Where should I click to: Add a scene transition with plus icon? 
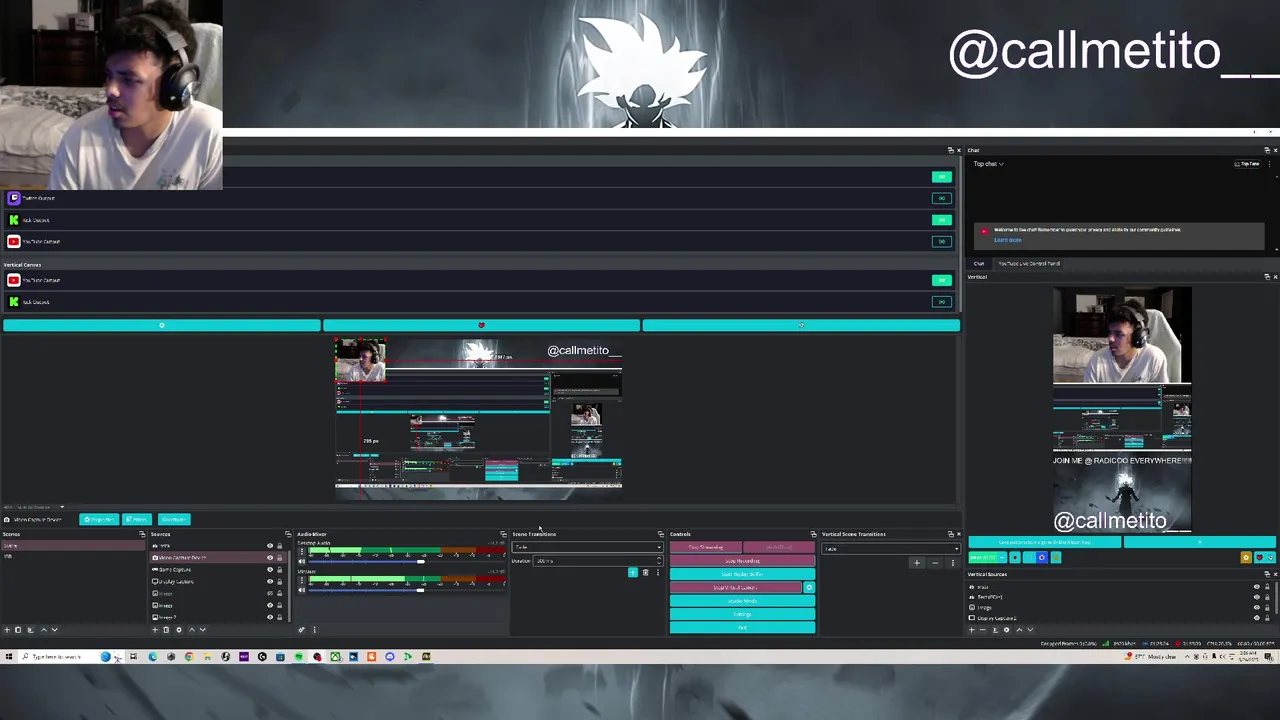(x=632, y=573)
